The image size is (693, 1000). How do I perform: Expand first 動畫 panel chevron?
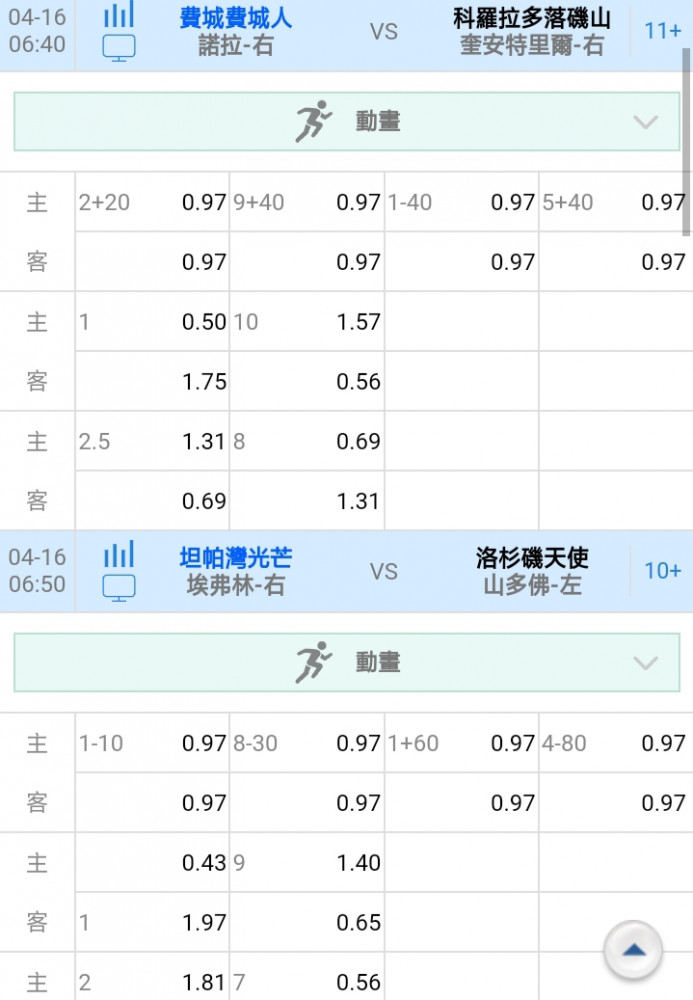pyautogui.click(x=646, y=122)
